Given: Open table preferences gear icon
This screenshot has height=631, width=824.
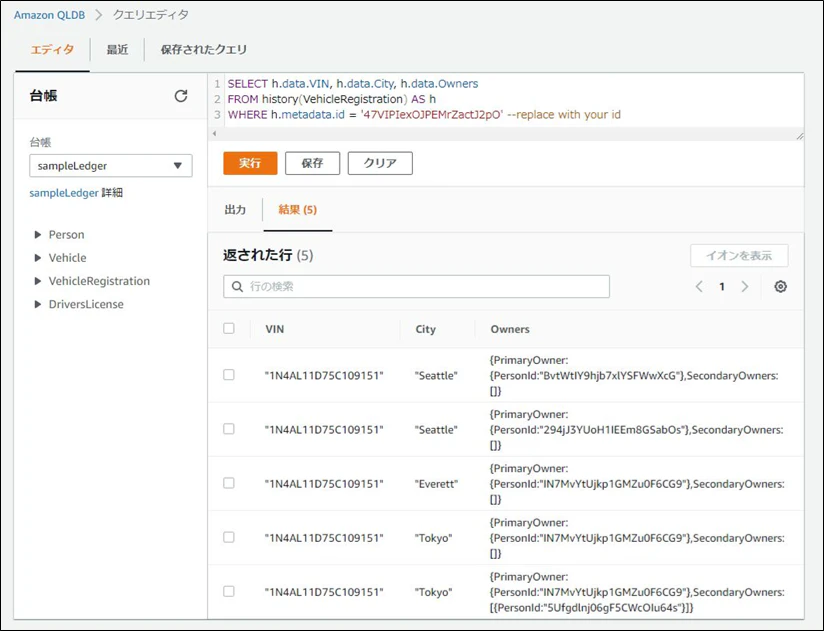Looking at the screenshot, I should pos(780,286).
